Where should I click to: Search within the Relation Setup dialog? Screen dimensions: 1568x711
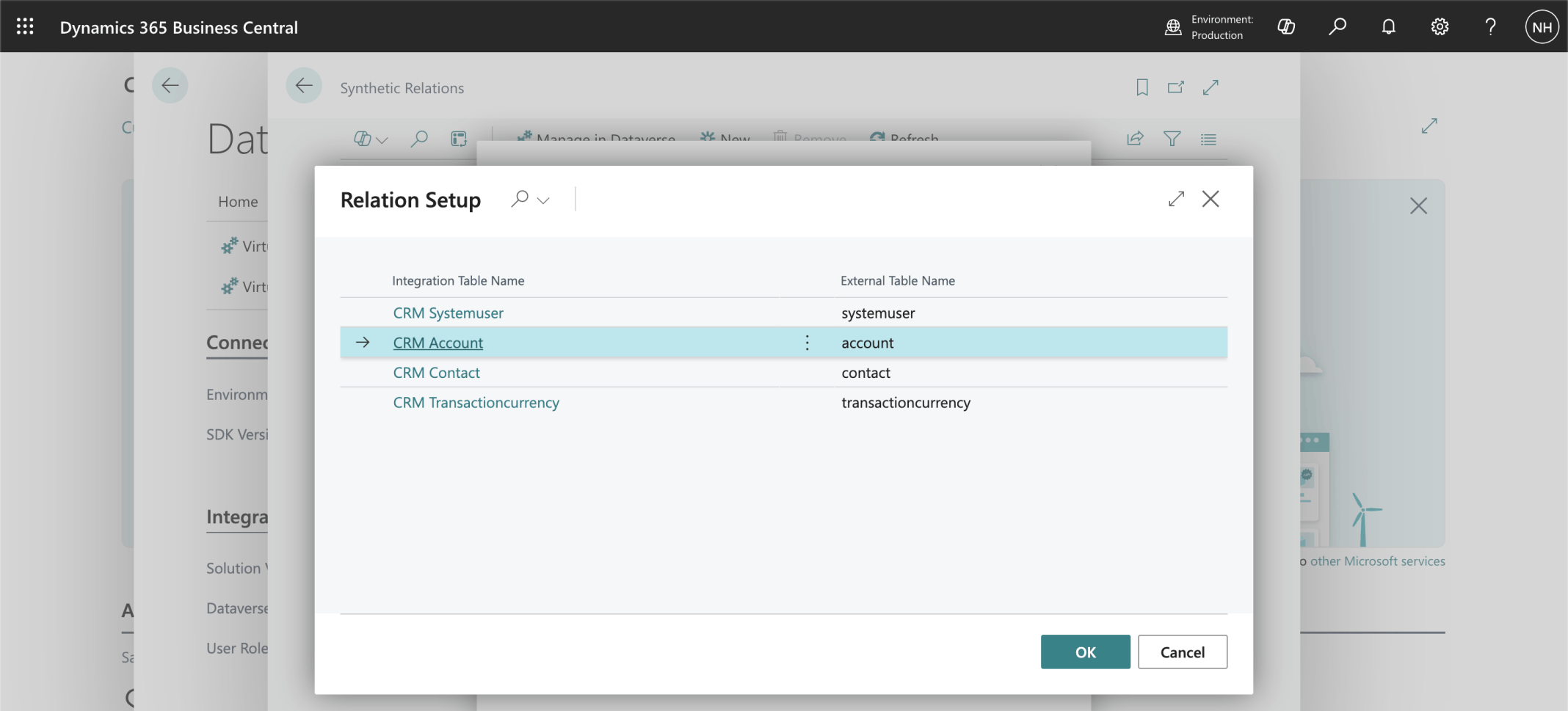pyautogui.click(x=520, y=199)
